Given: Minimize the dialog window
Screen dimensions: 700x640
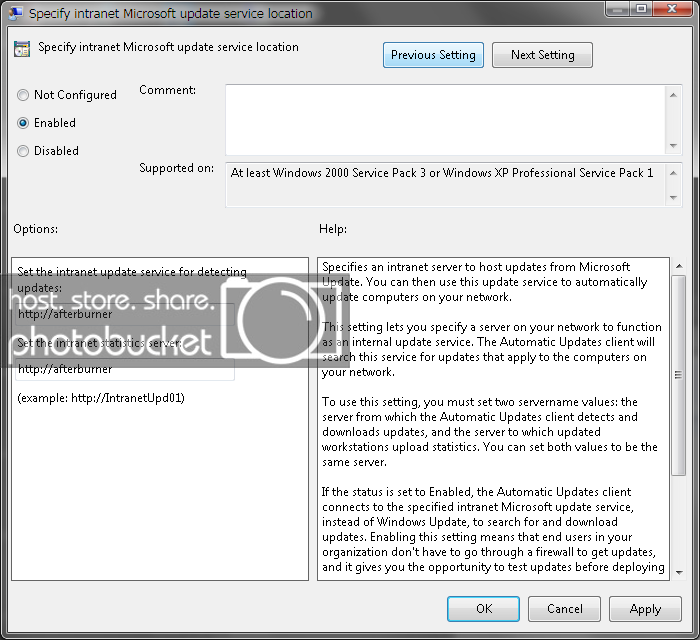Looking at the screenshot, I should 618,9.
